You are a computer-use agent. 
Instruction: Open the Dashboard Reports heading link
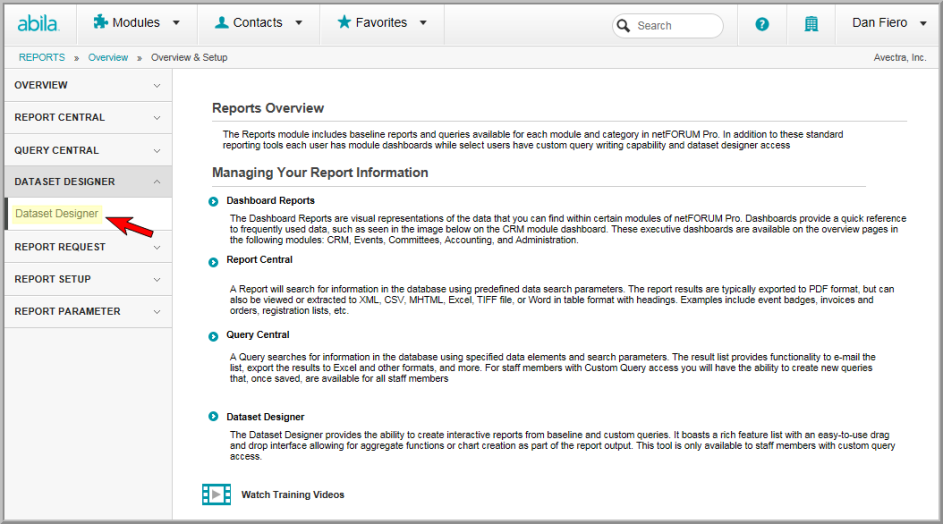click(x=270, y=200)
